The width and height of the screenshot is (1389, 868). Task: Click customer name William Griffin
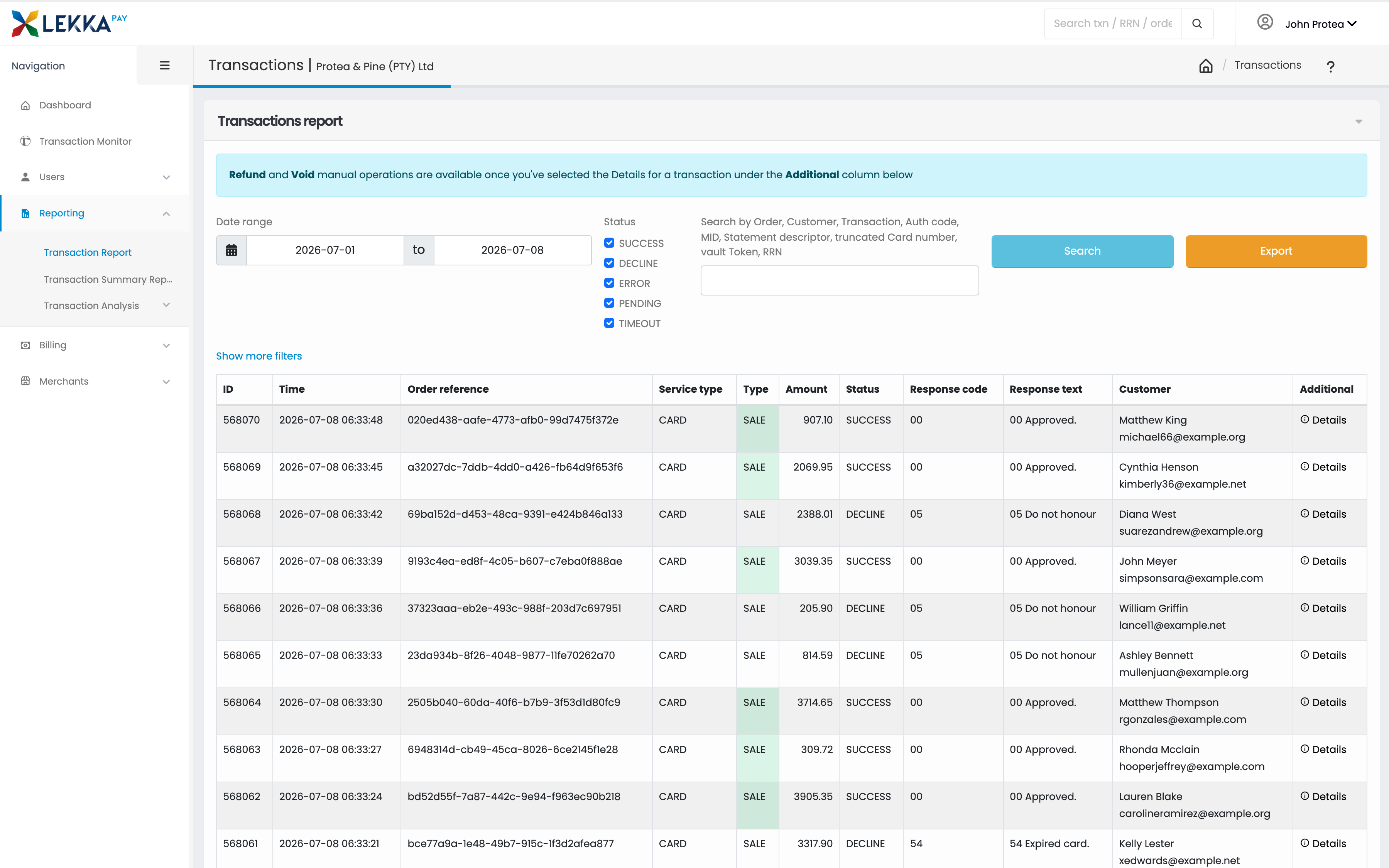(1153, 608)
